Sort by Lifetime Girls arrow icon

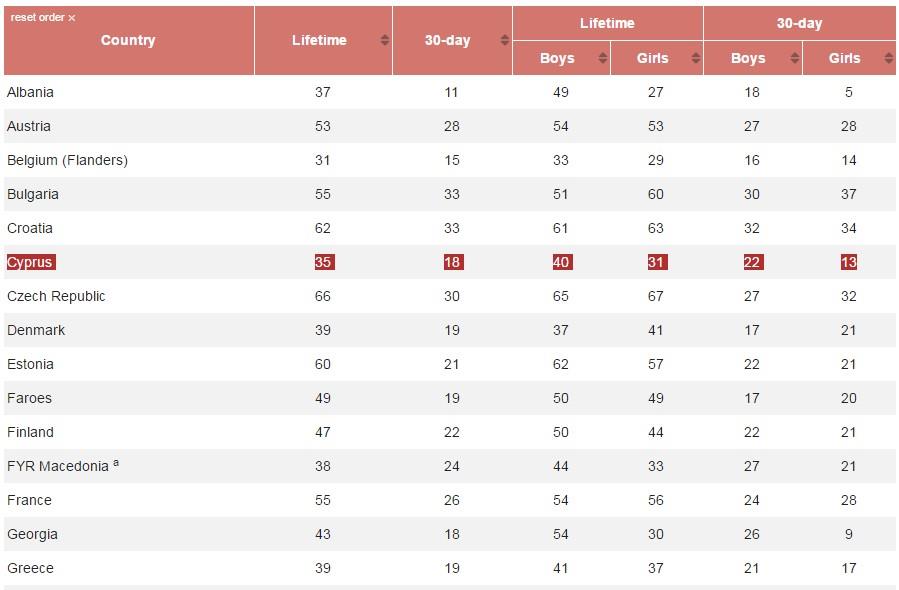[696, 58]
